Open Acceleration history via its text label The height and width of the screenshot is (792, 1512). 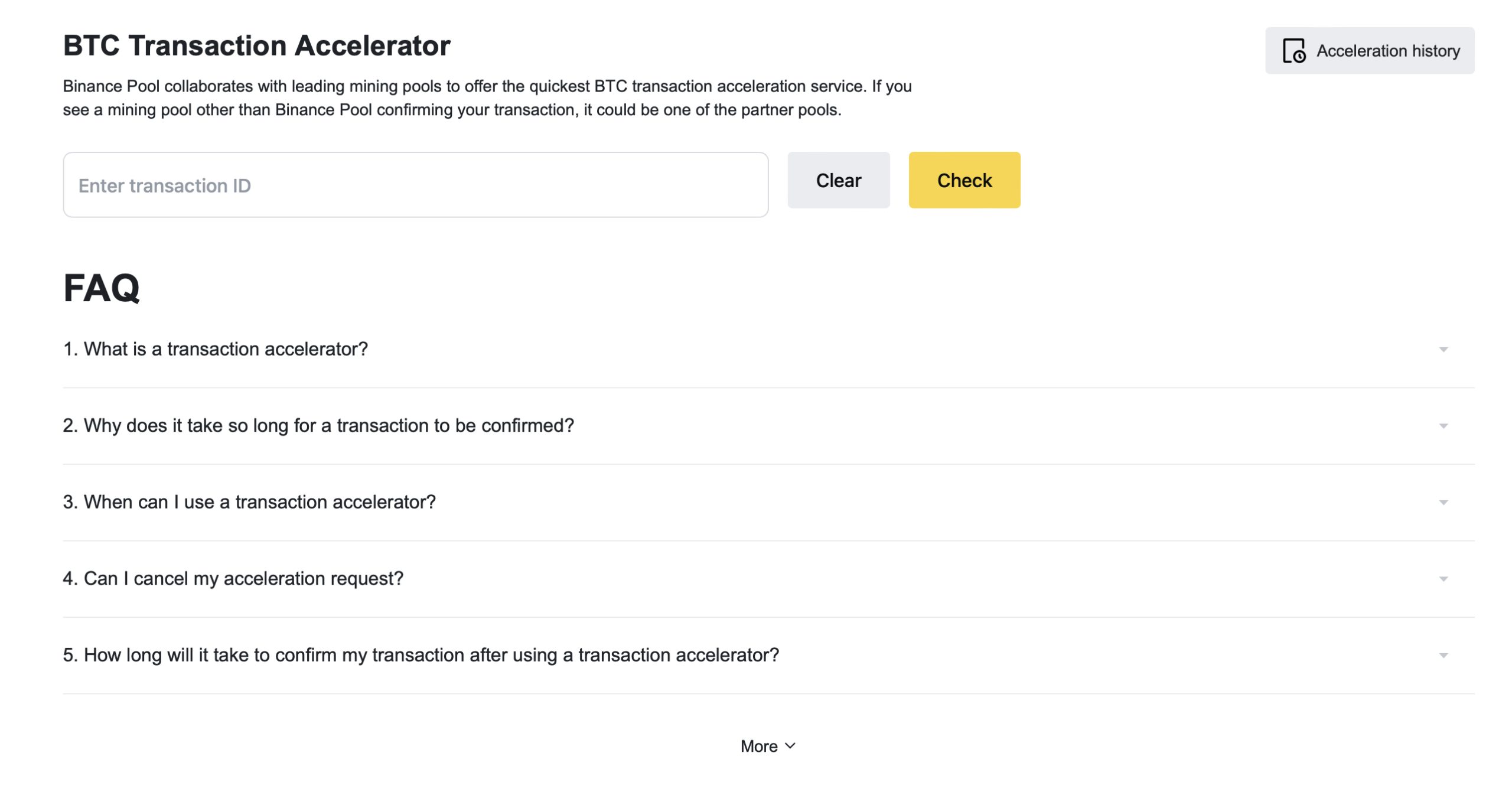click(1387, 51)
